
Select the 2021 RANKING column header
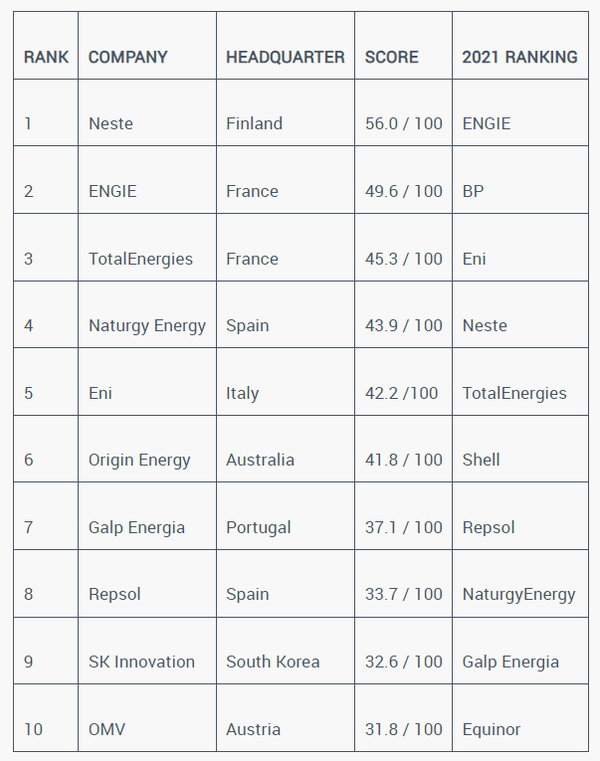tap(519, 57)
